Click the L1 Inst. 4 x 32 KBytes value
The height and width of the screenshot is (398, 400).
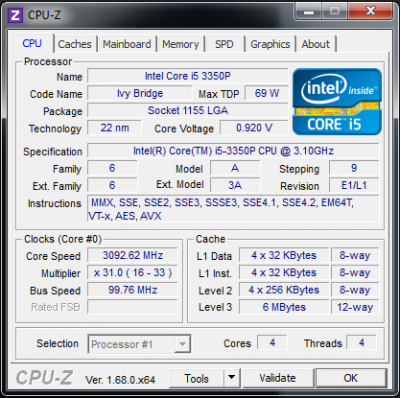[x=284, y=273]
